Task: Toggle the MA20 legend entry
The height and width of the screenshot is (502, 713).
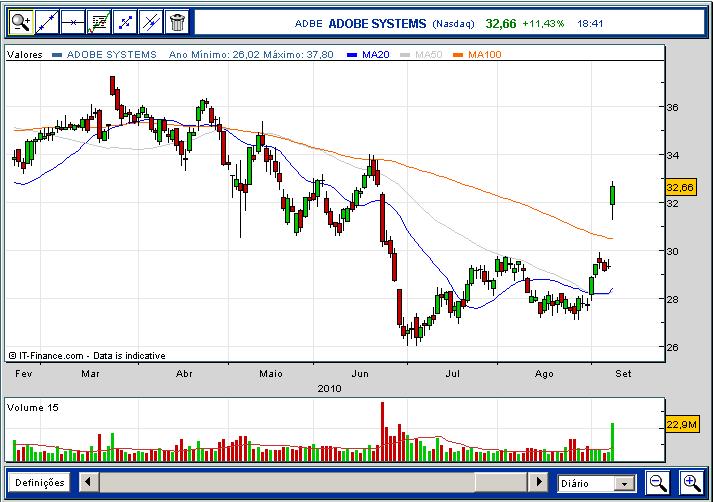Action: point(369,55)
